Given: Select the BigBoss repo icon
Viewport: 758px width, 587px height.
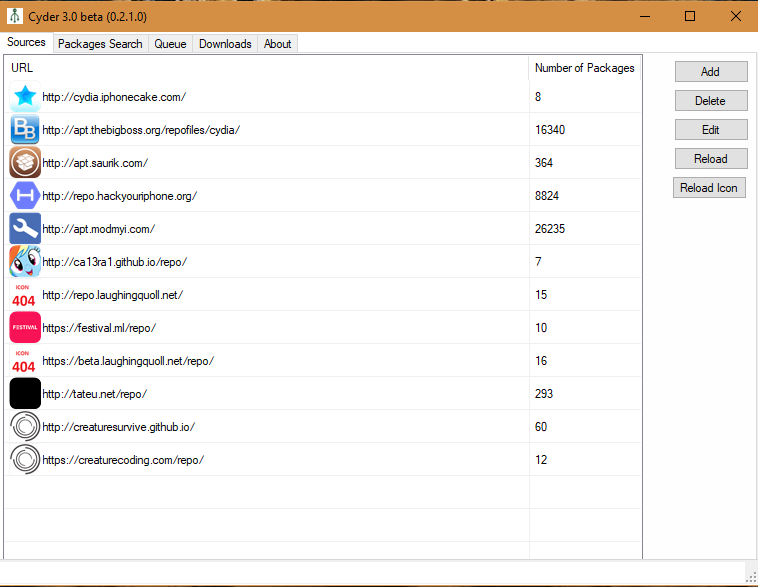Looking at the screenshot, I should [25, 130].
